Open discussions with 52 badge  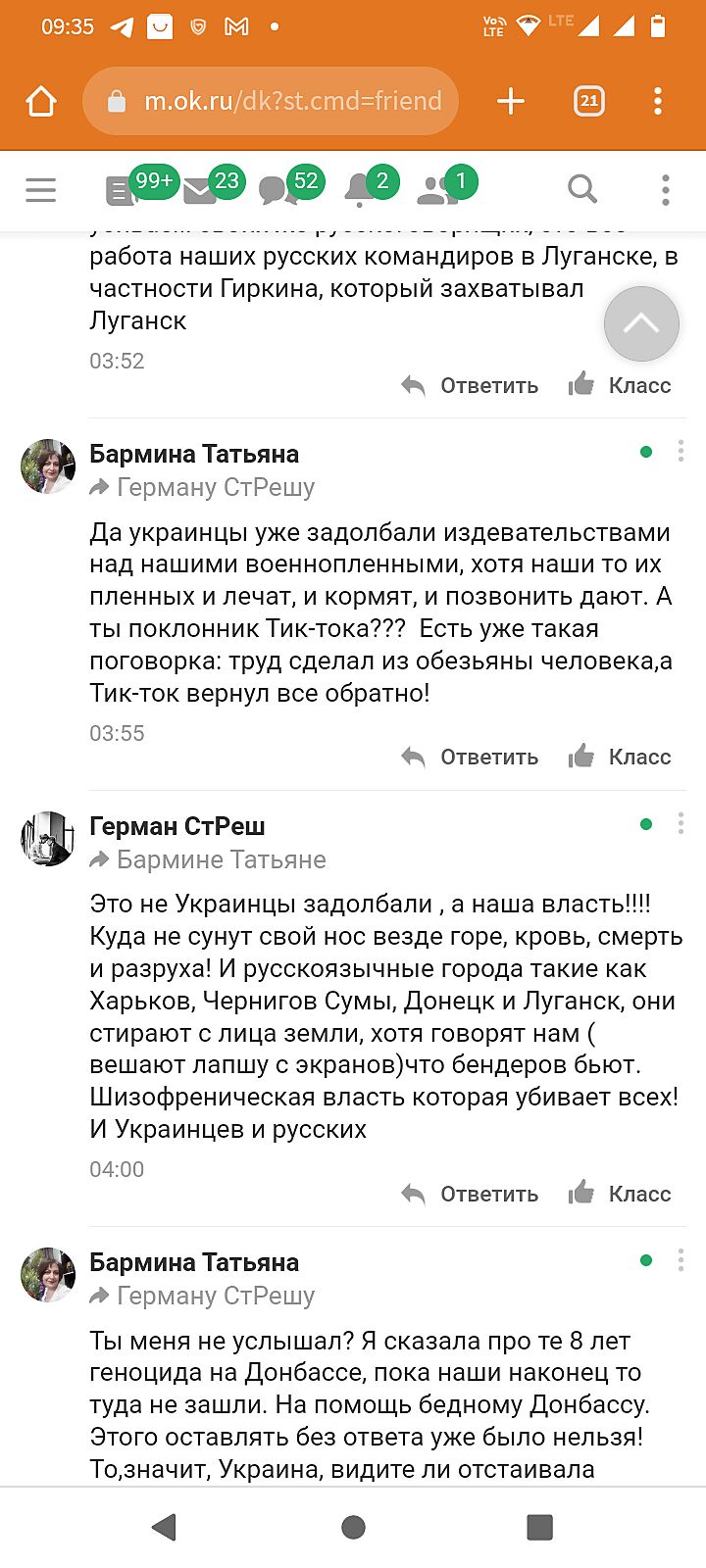click(279, 190)
